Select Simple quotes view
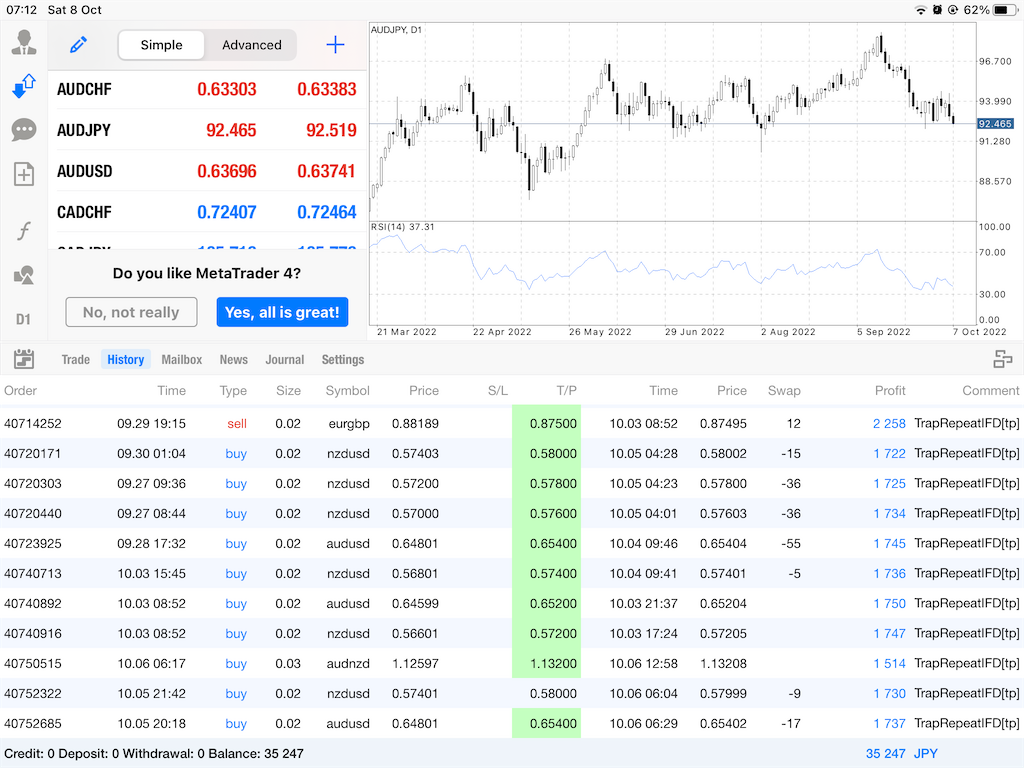 161,45
